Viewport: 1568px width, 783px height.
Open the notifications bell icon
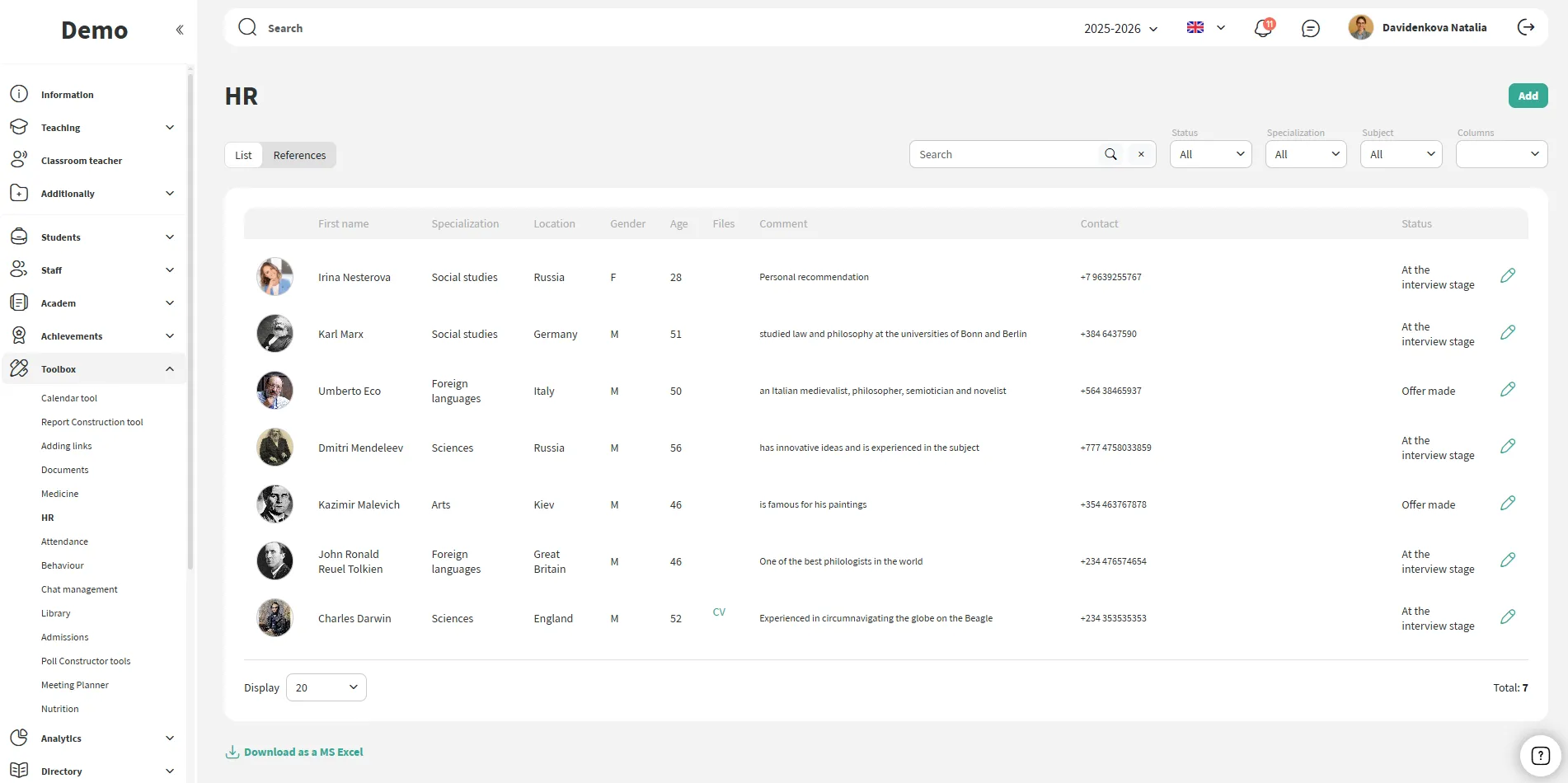click(1262, 29)
